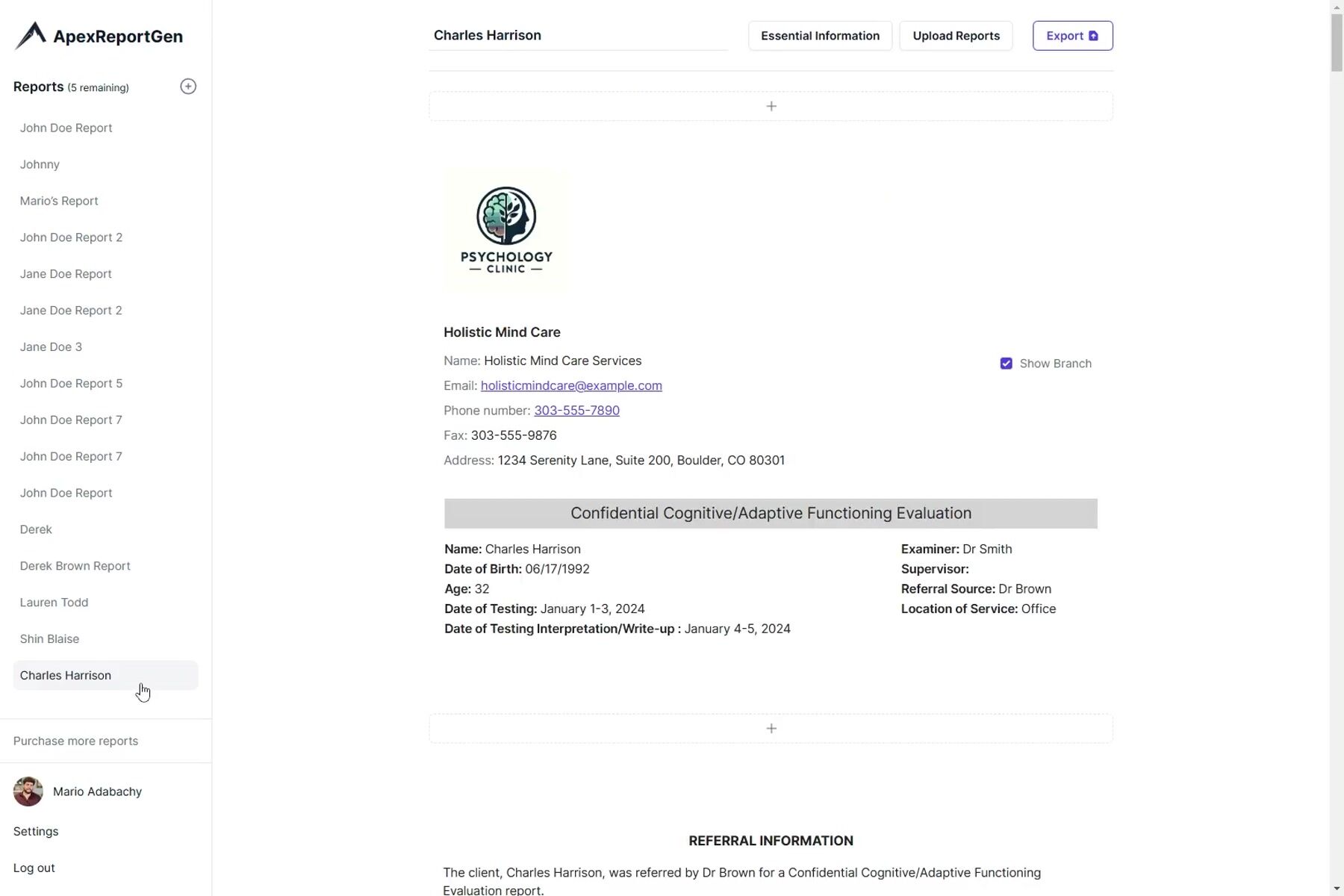Click Purchase more reports
The image size is (1344, 896).
pyautogui.click(x=75, y=741)
